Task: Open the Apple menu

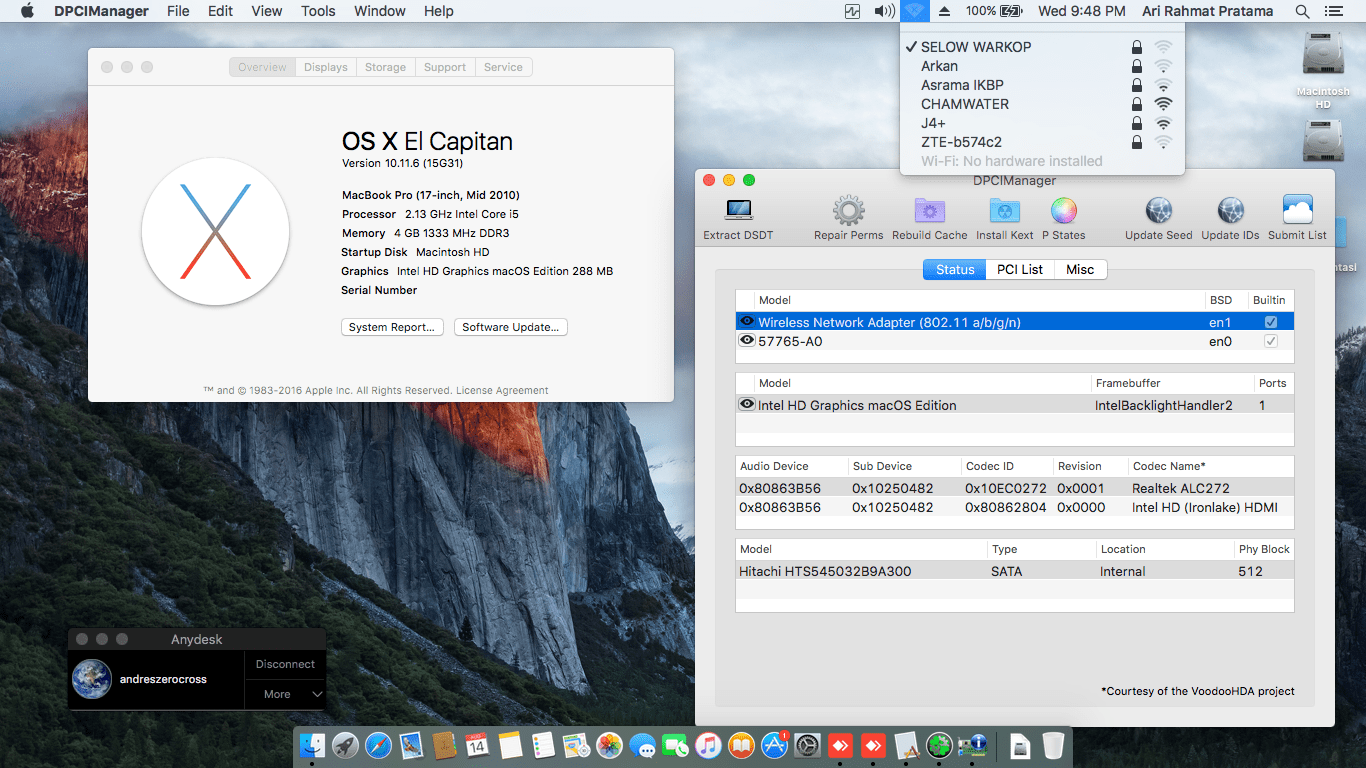Action: [27, 11]
